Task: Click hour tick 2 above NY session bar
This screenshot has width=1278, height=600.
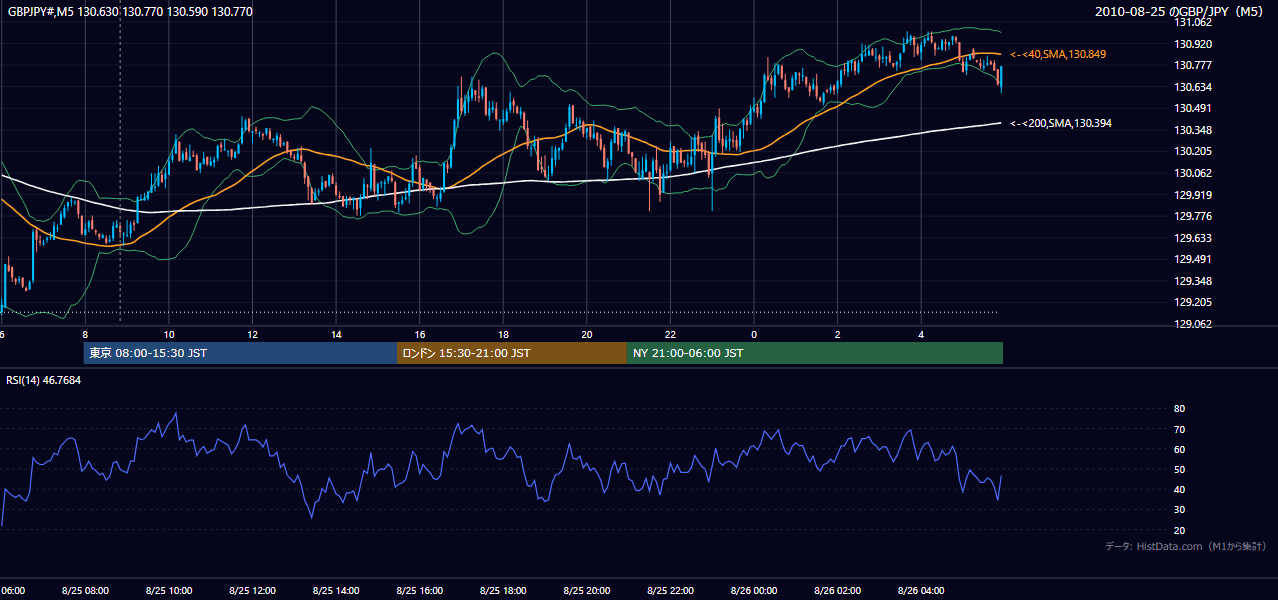Action: [838, 334]
